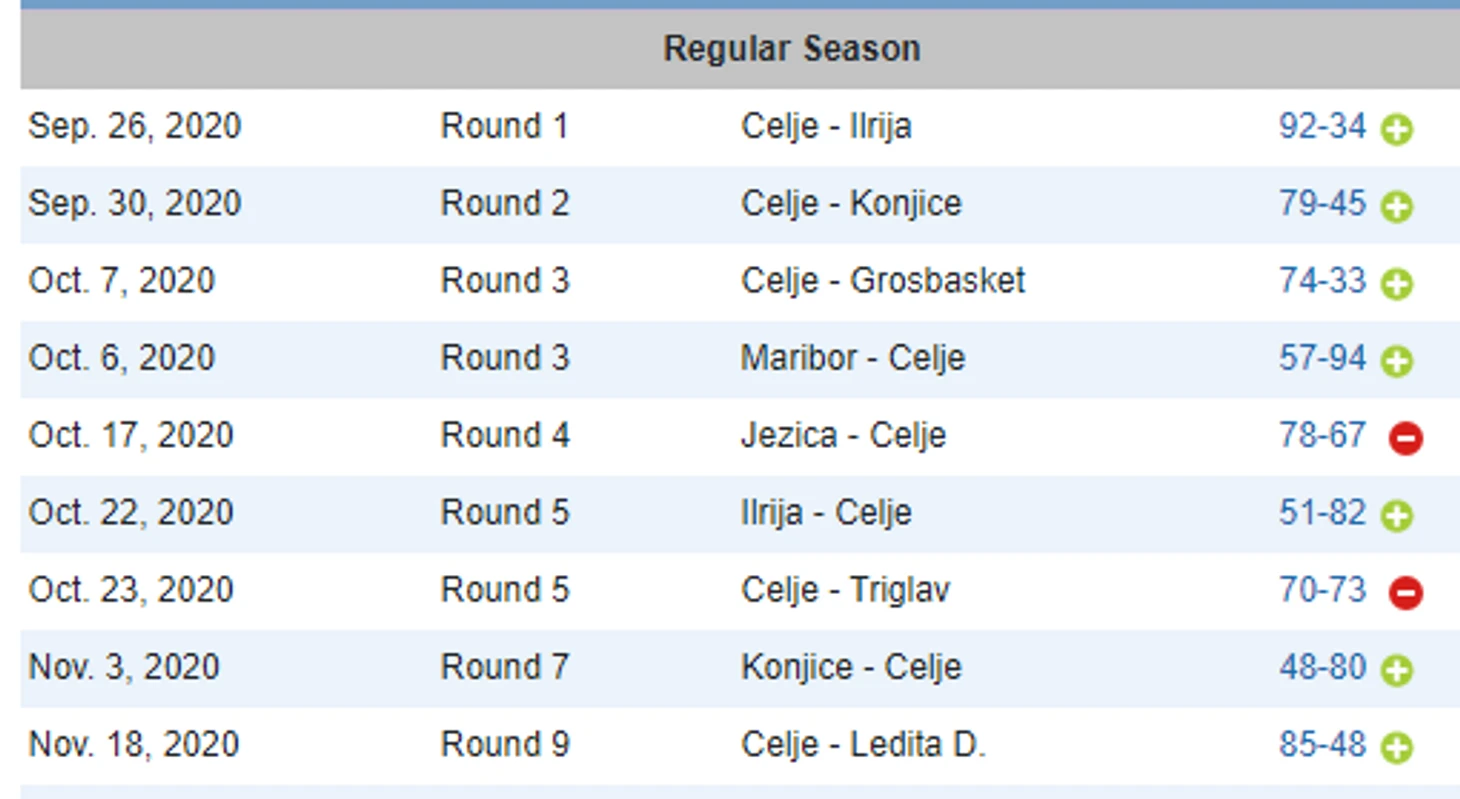Open the 78-67 score link

1321,435
